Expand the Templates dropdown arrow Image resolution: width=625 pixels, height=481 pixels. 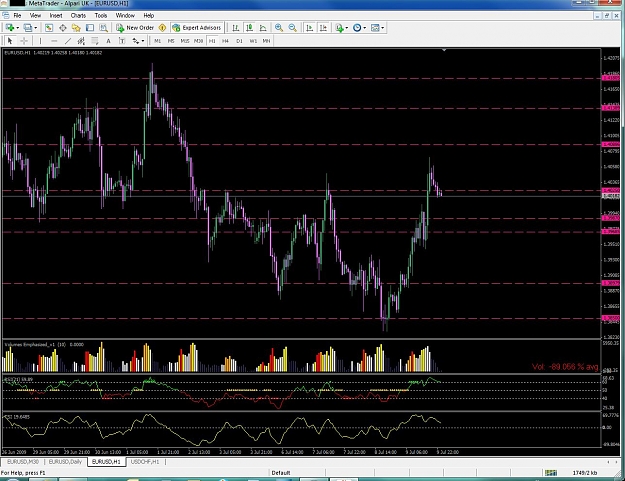coord(383,28)
